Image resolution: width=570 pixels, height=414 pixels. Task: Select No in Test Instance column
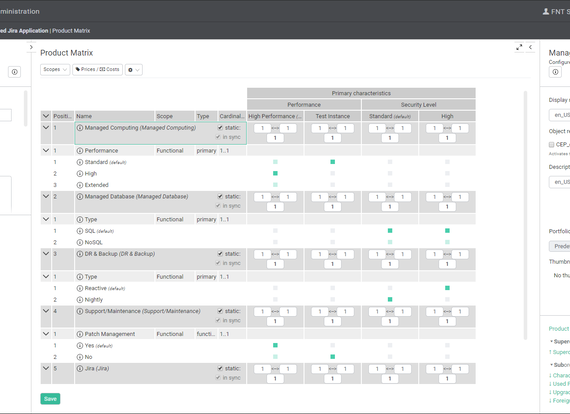332,357
